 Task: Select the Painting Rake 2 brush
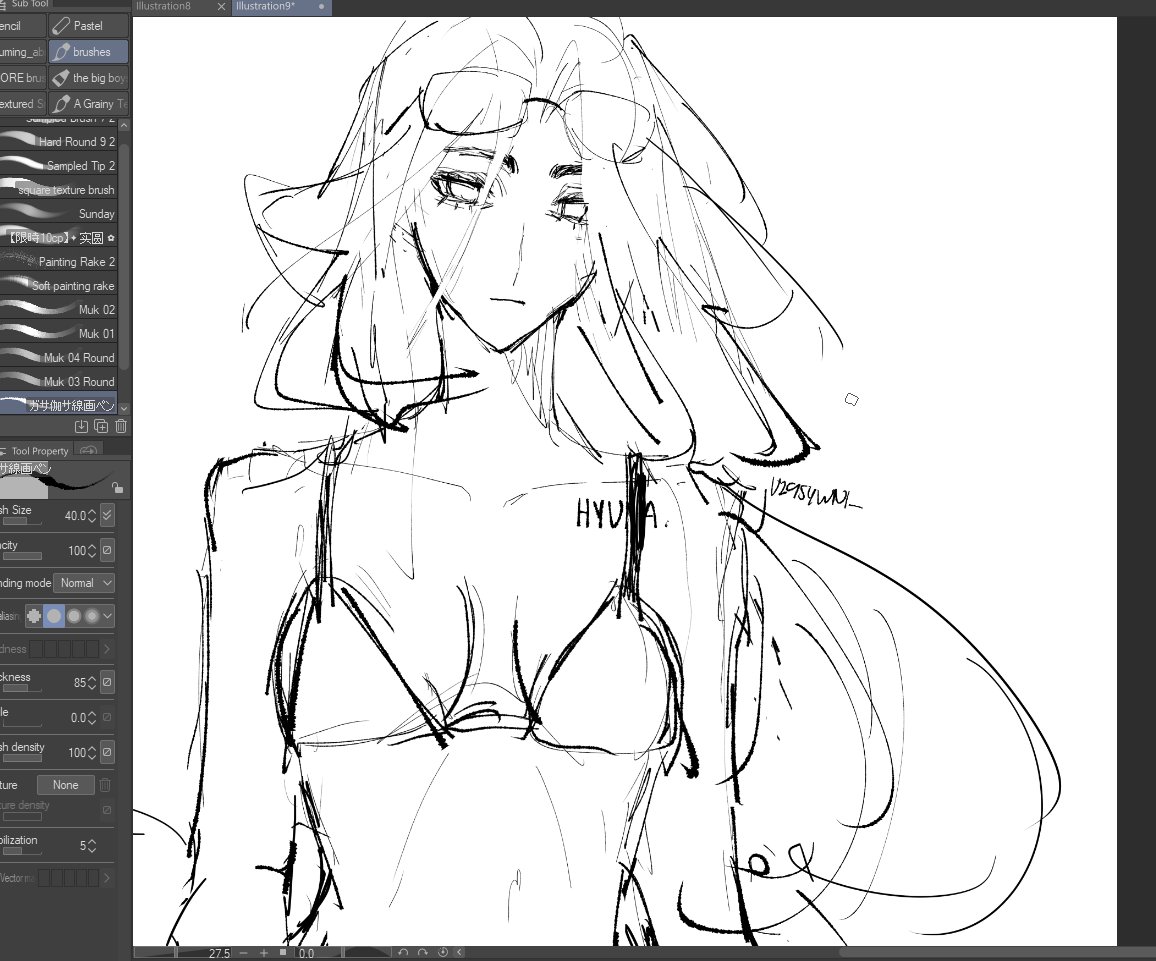coord(58,262)
